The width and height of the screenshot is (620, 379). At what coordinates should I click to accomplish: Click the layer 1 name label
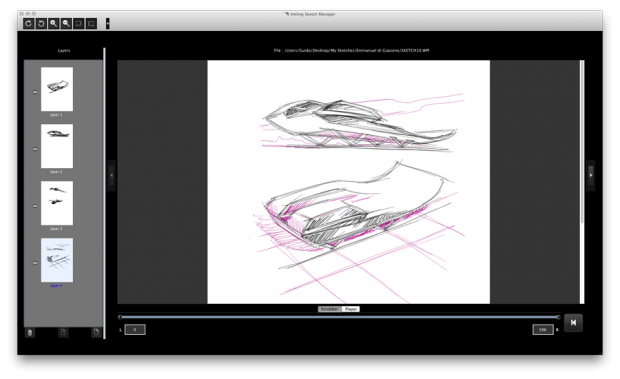coord(56,115)
